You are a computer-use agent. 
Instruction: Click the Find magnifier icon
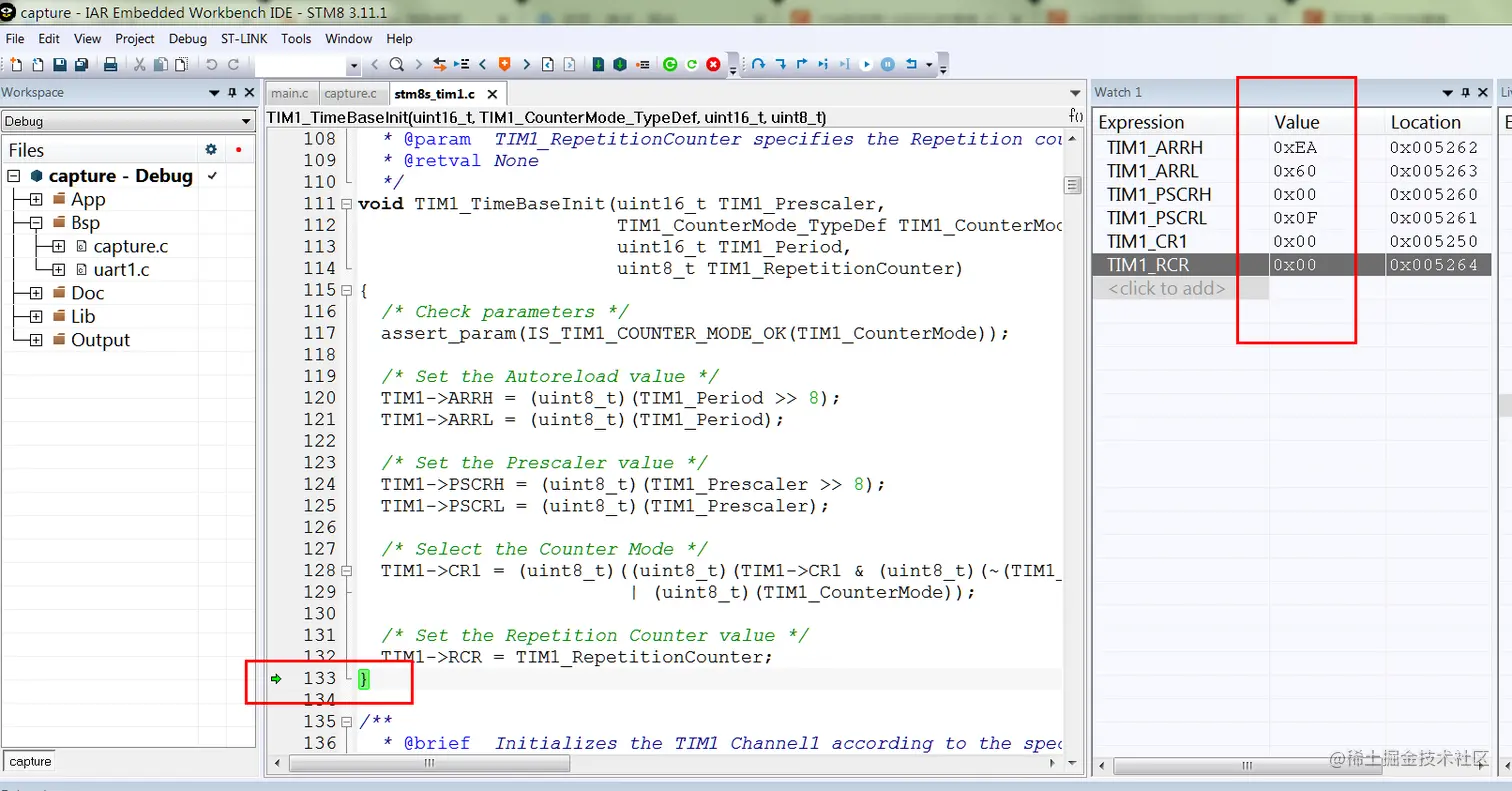tap(396, 64)
